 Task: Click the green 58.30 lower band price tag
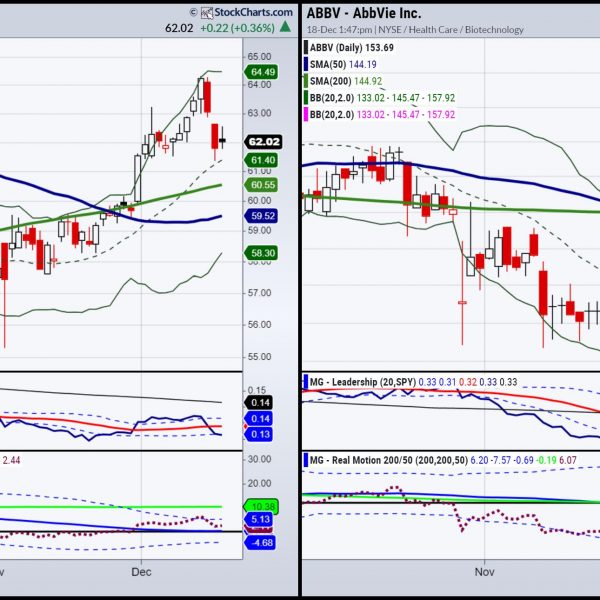[x=261, y=253]
